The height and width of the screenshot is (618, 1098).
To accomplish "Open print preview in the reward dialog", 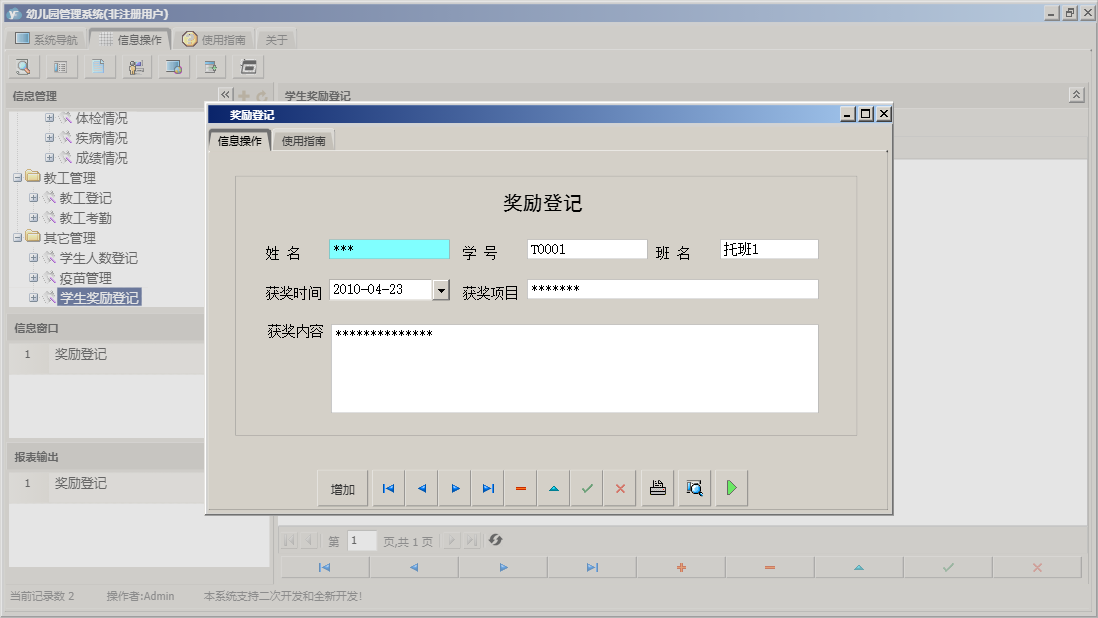I will tap(694, 488).
